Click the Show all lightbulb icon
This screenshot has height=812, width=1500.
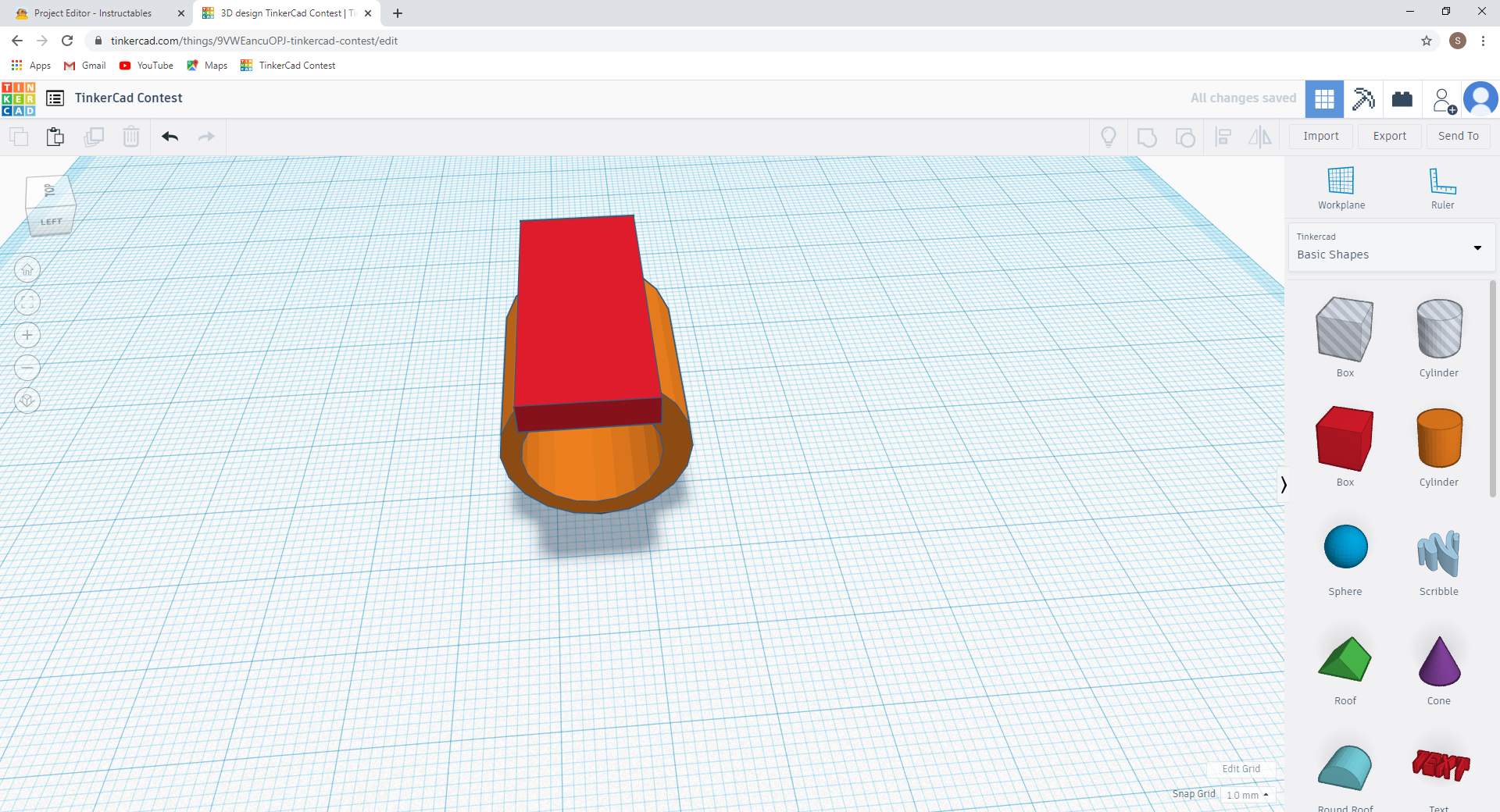click(x=1109, y=137)
